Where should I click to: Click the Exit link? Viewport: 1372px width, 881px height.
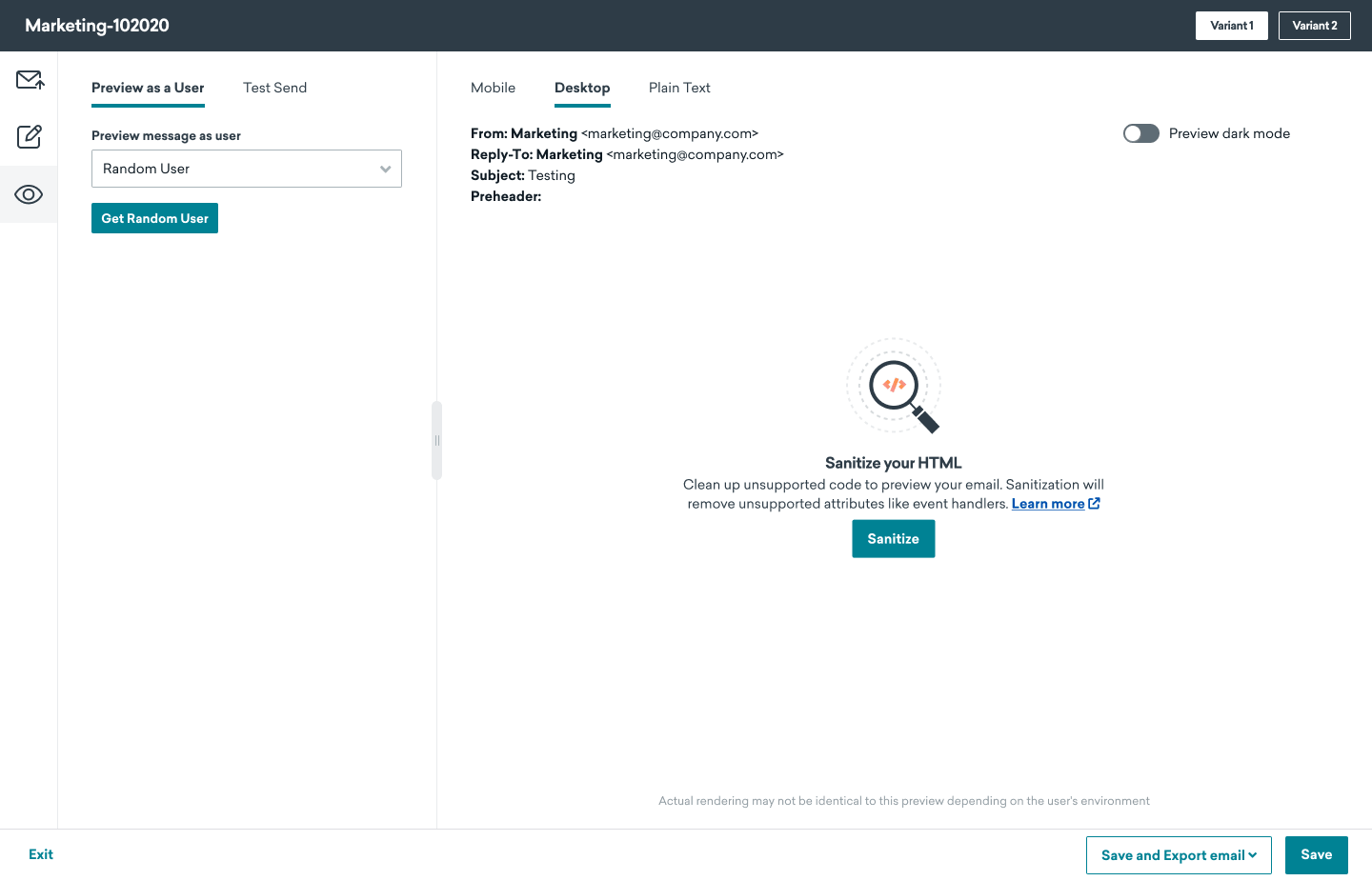pyautogui.click(x=41, y=854)
